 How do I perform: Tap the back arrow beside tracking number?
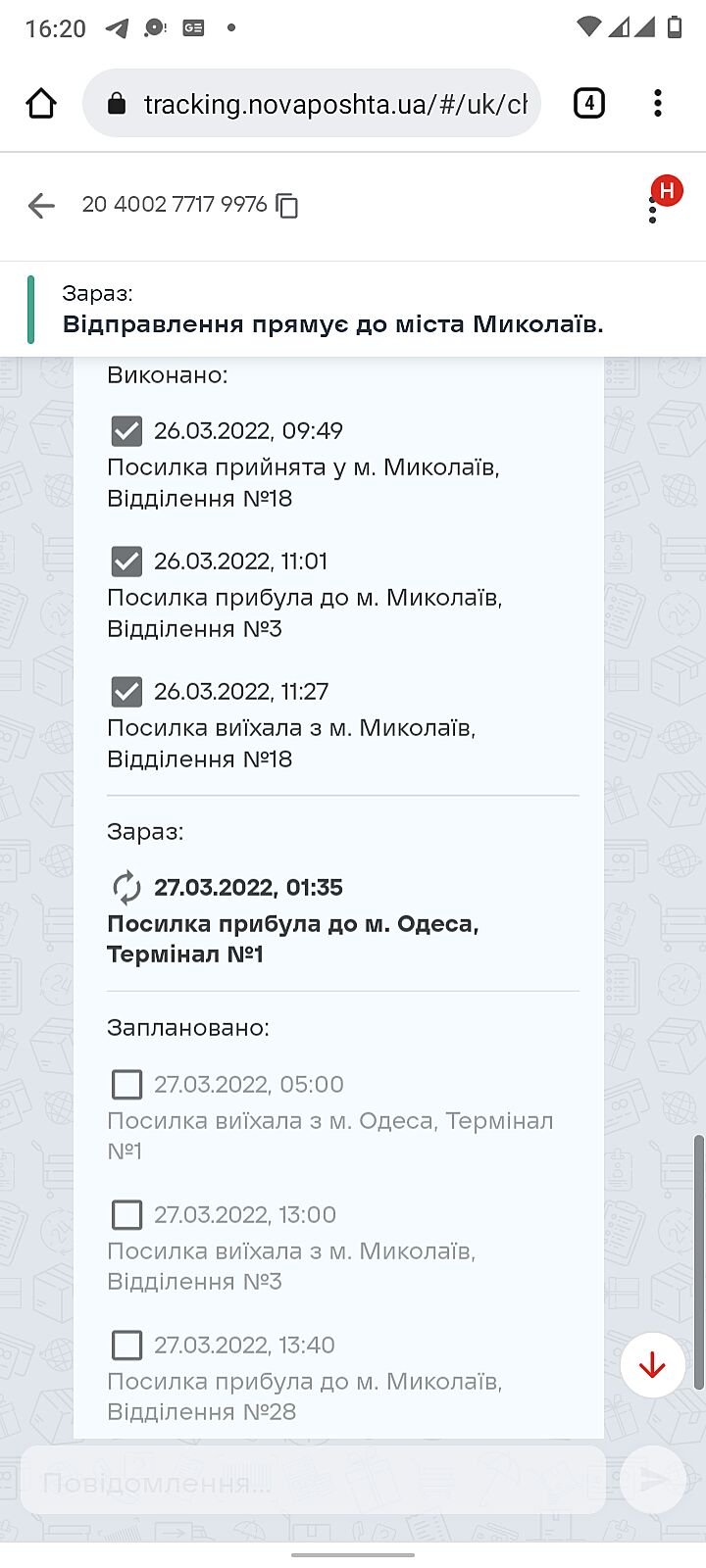(x=41, y=205)
